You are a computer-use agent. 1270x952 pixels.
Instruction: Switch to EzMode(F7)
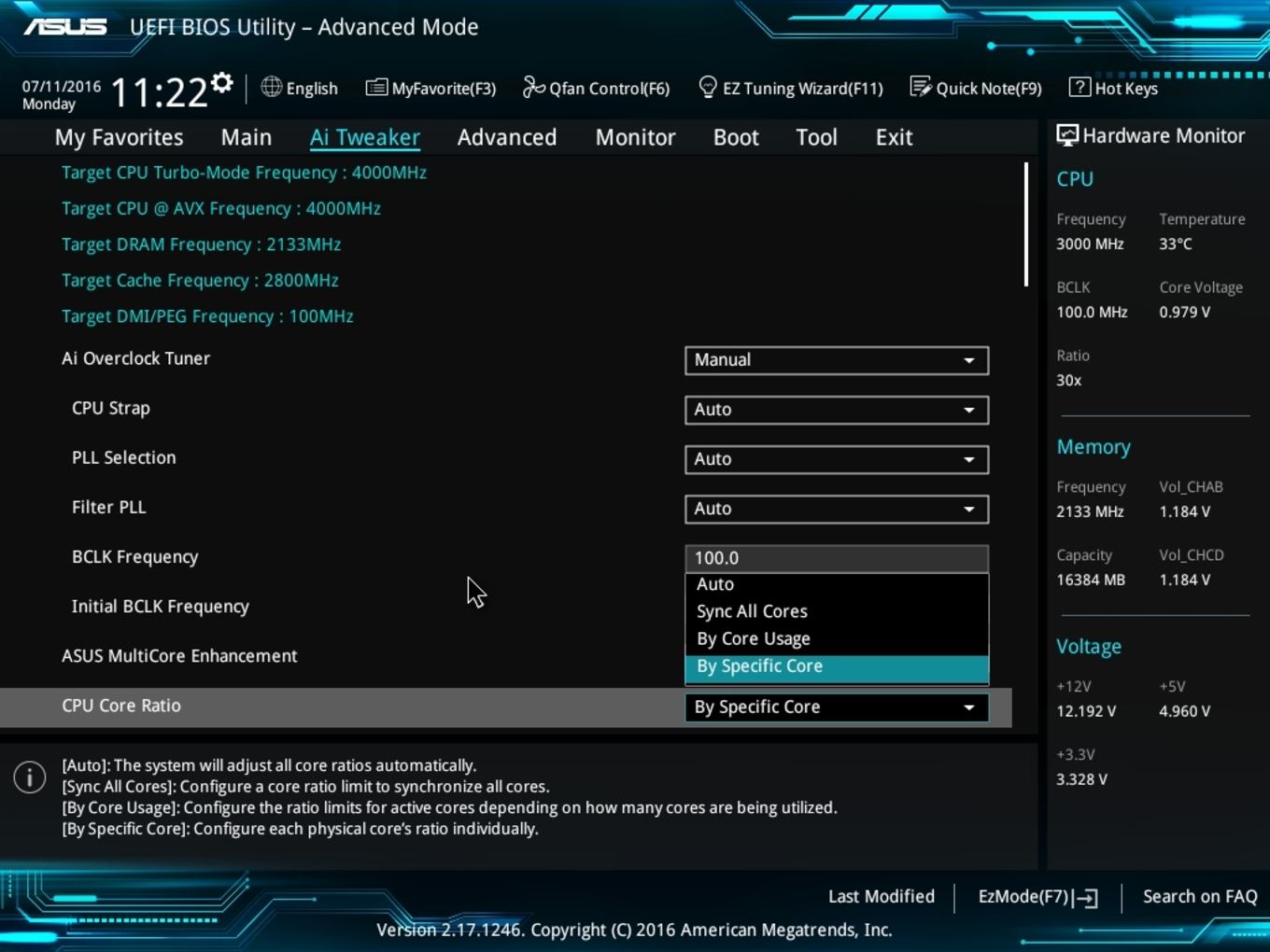[x=1037, y=897]
